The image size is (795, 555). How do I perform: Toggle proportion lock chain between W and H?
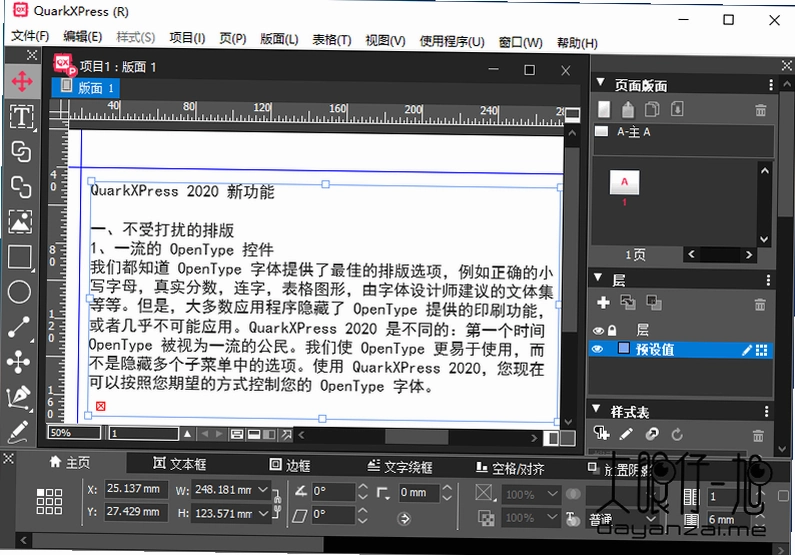(277, 503)
